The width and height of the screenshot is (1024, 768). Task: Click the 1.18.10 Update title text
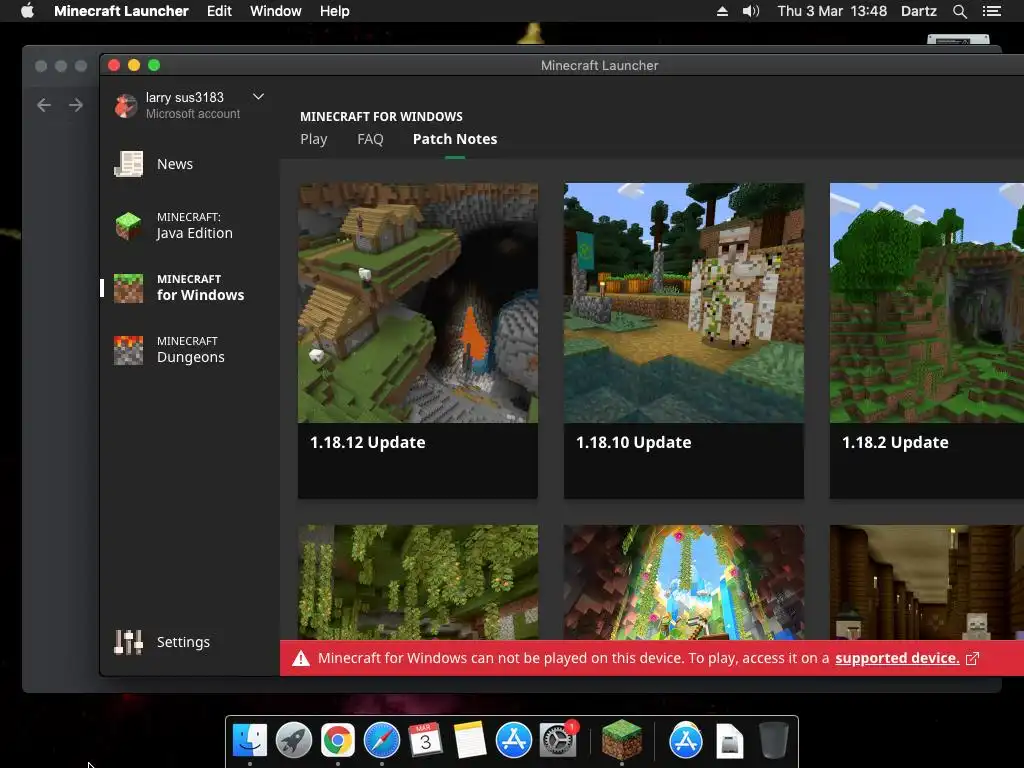633,443
